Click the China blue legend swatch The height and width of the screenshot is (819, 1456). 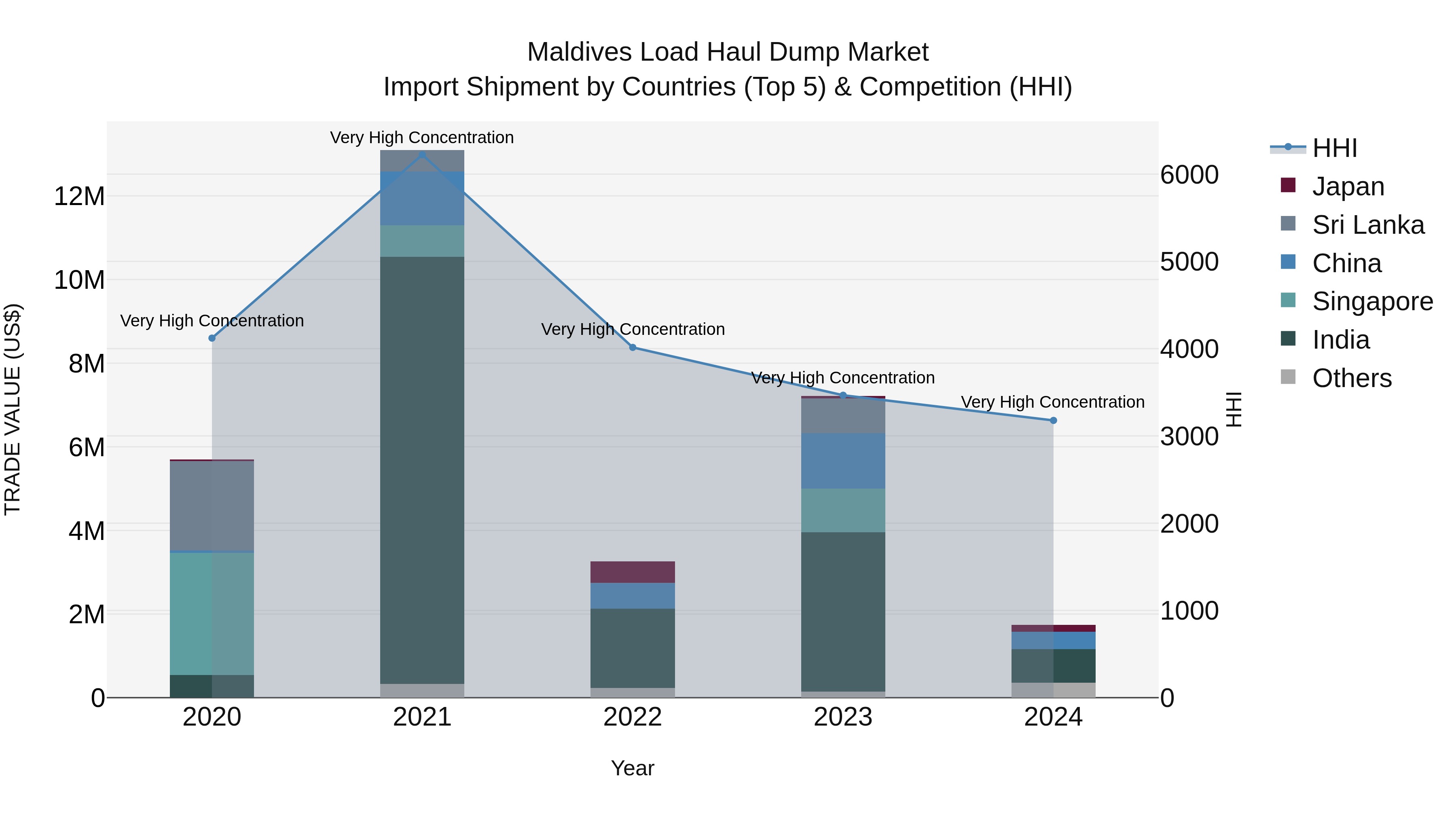(x=1288, y=262)
